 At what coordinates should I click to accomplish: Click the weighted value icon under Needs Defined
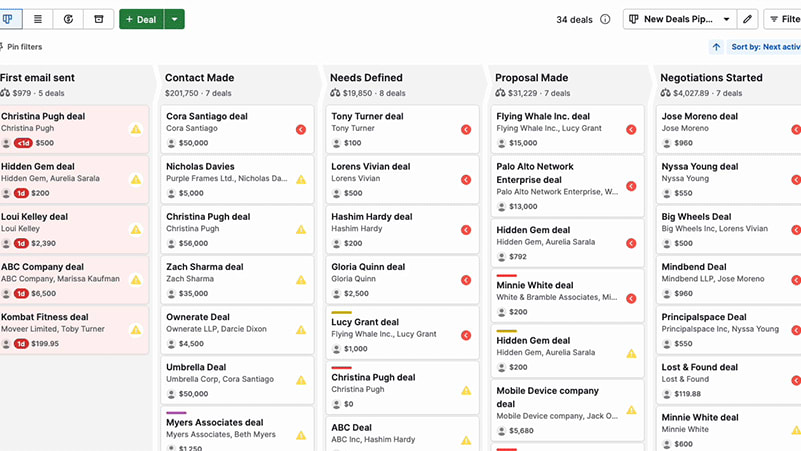point(335,93)
